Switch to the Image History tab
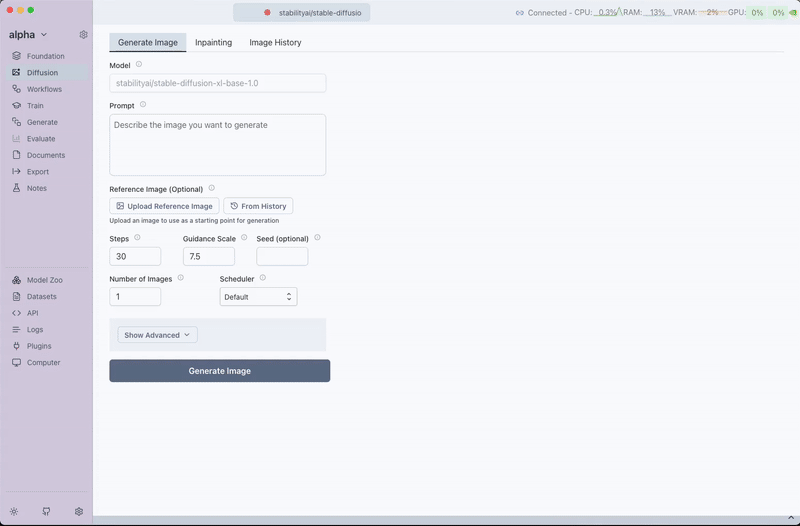The width and height of the screenshot is (800, 526). 275,43
